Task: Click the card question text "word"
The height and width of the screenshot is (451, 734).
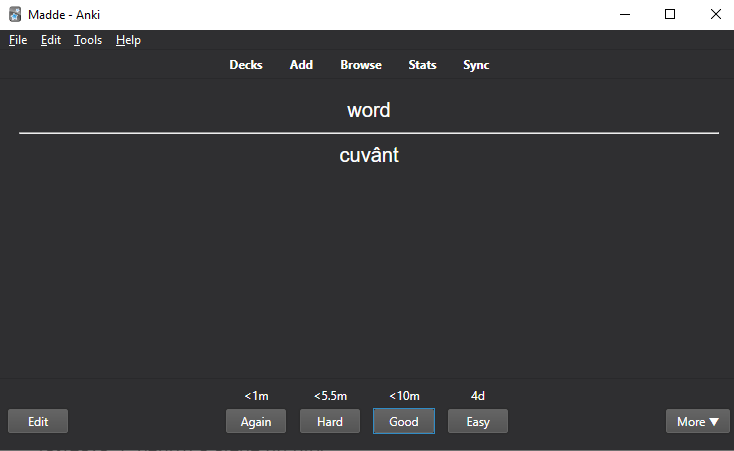Action: pyautogui.click(x=369, y=110)
